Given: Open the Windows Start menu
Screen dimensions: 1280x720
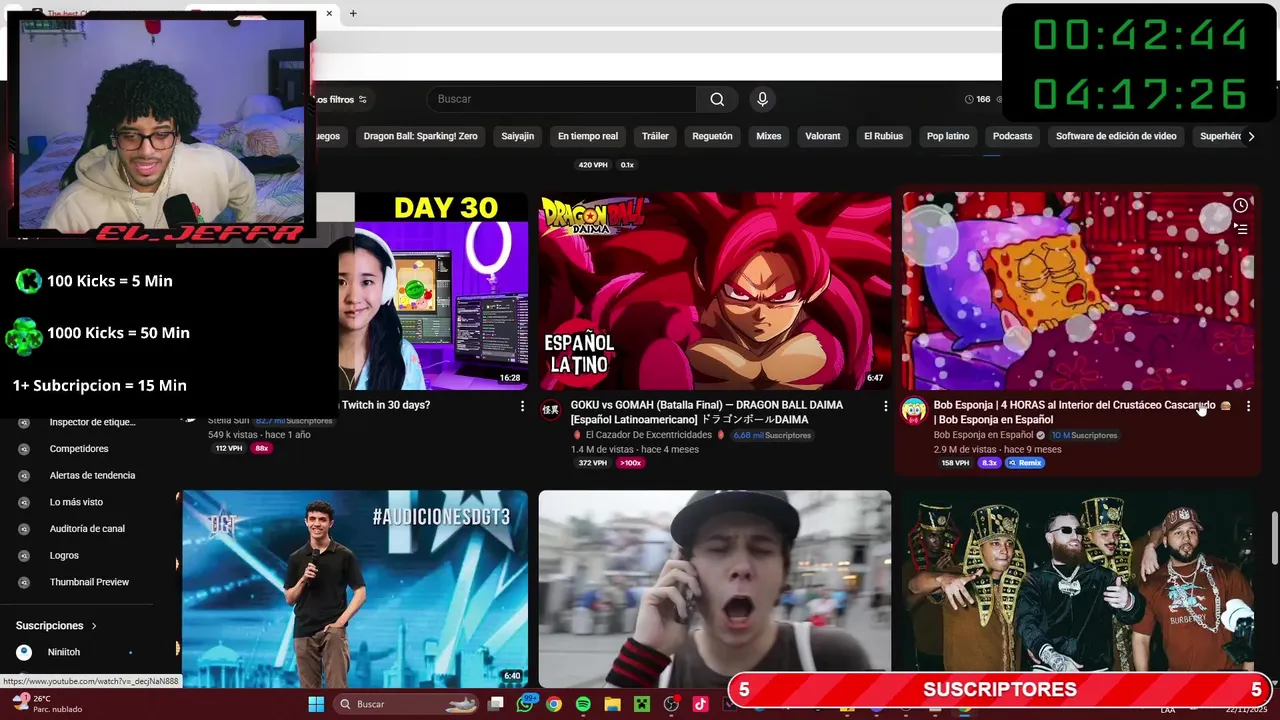Looking at the screenshot, I should coord(316,704).
